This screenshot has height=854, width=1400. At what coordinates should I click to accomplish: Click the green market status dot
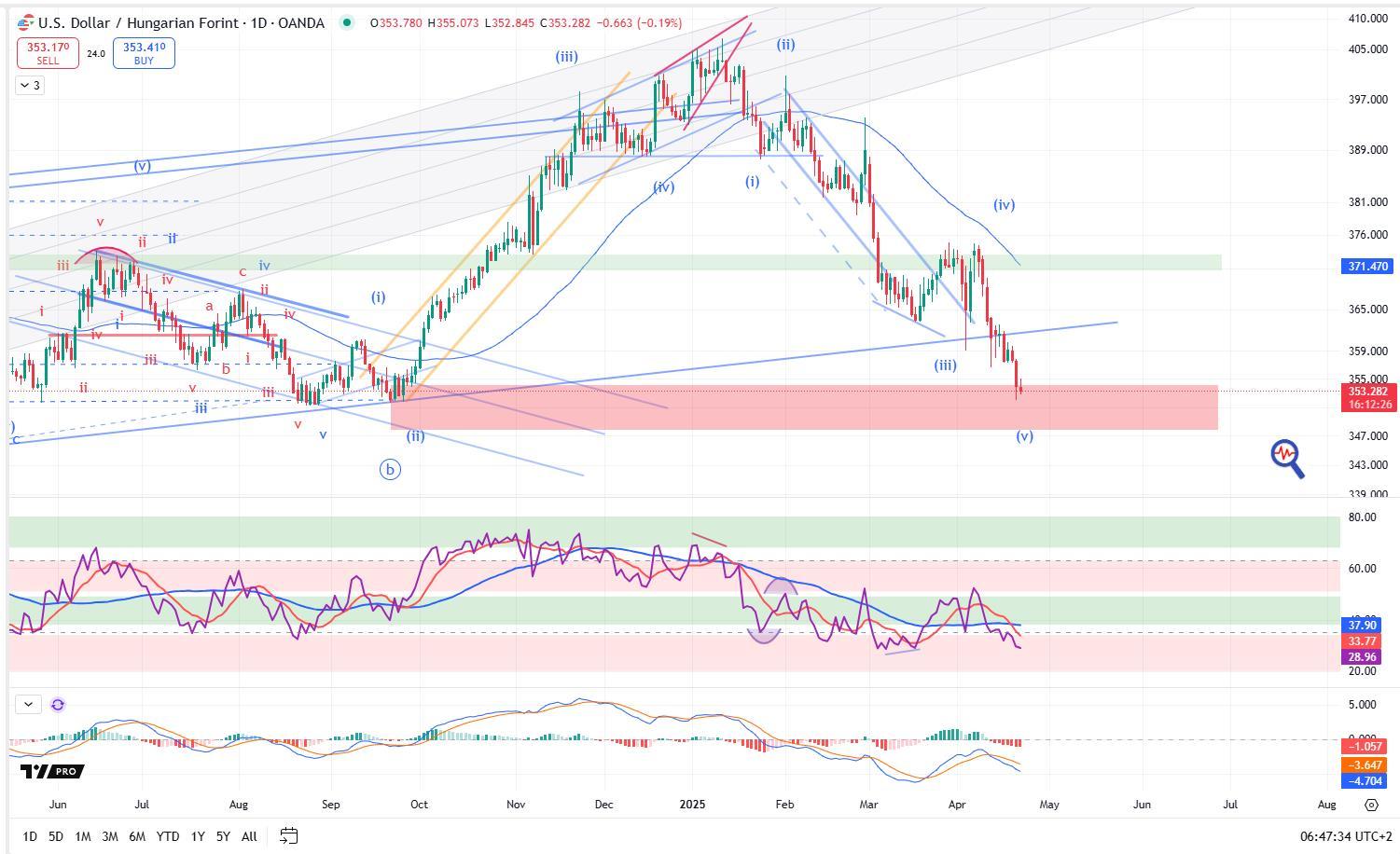pos(347,22)
